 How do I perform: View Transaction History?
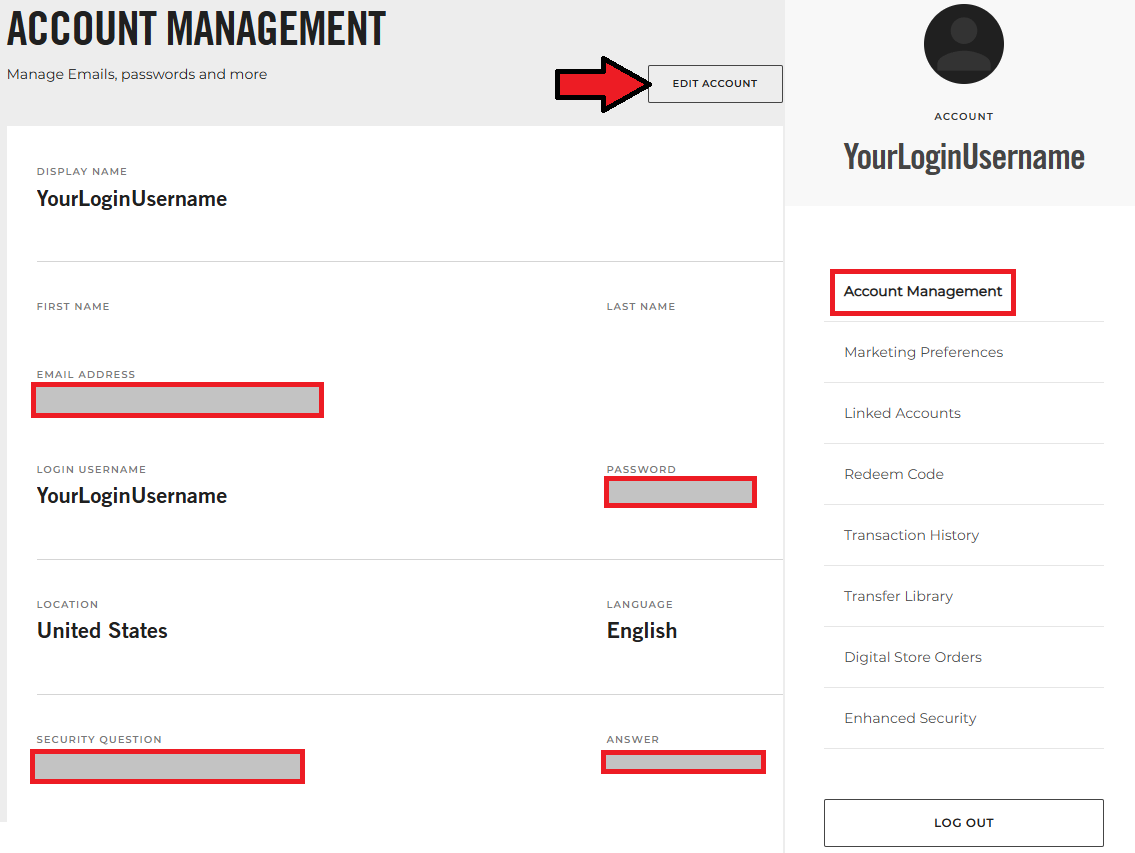coord(911,535)
